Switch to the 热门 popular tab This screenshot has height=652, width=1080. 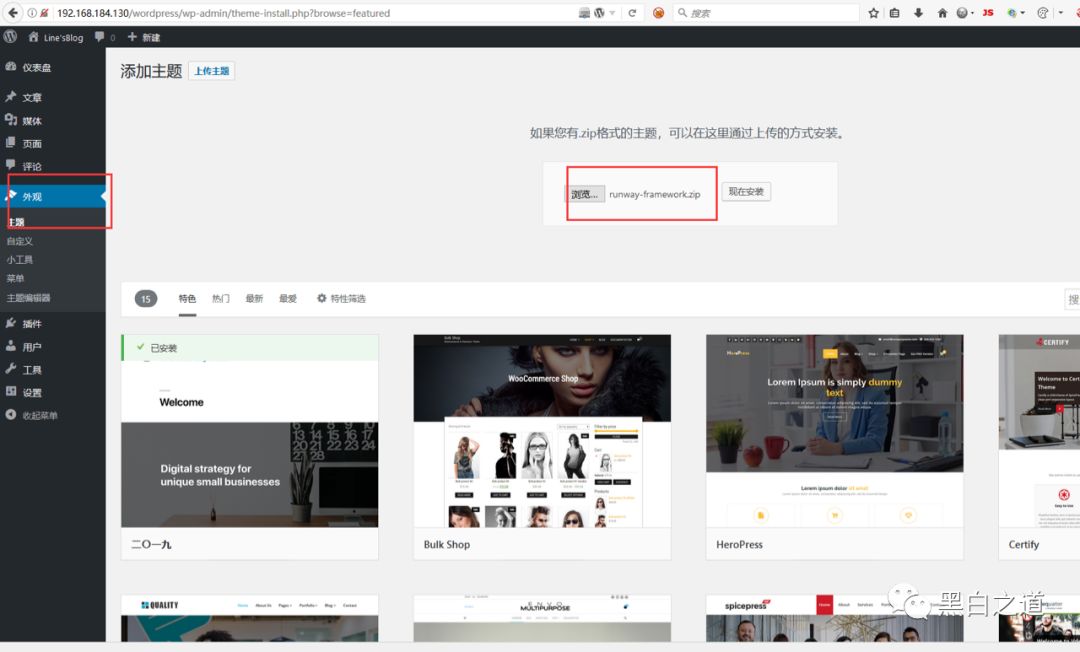221,298
